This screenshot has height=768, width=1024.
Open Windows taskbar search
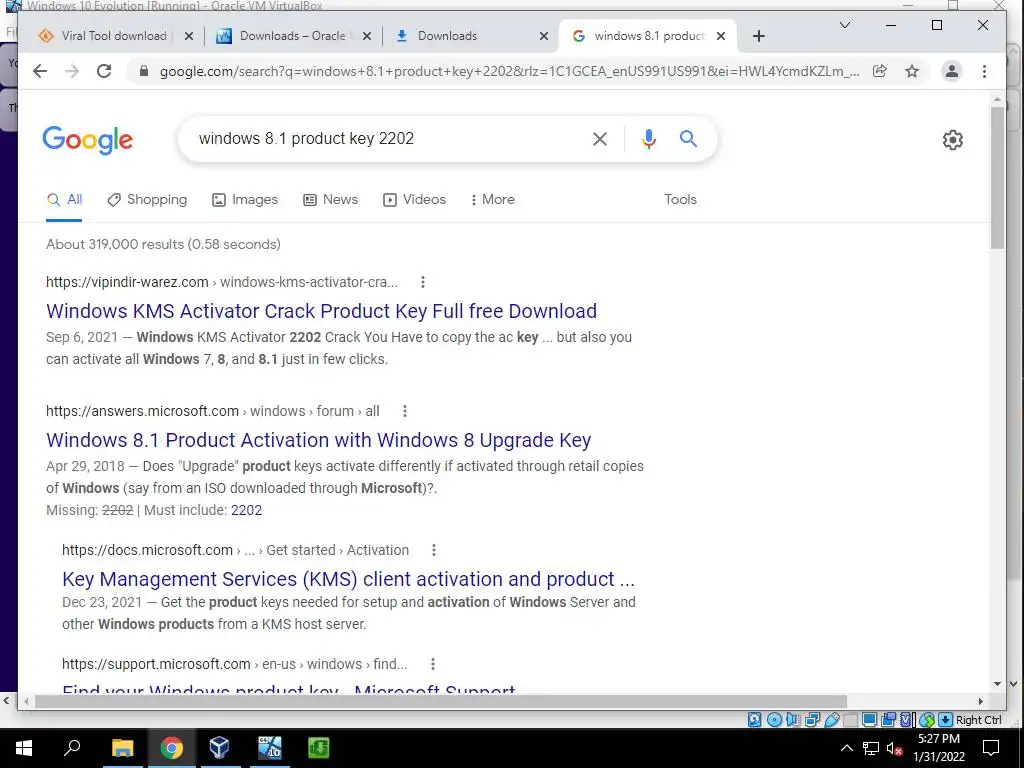[72, 748]
